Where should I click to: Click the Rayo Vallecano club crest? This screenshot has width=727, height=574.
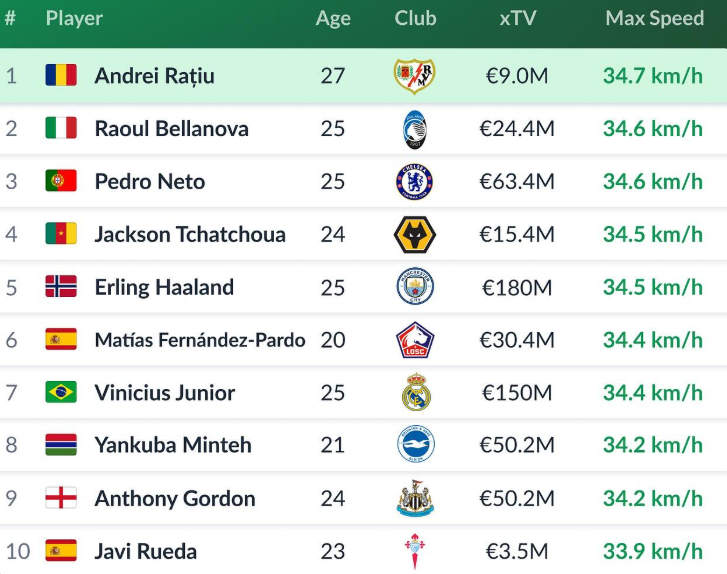pyautogui.click(x=414, y=76)
